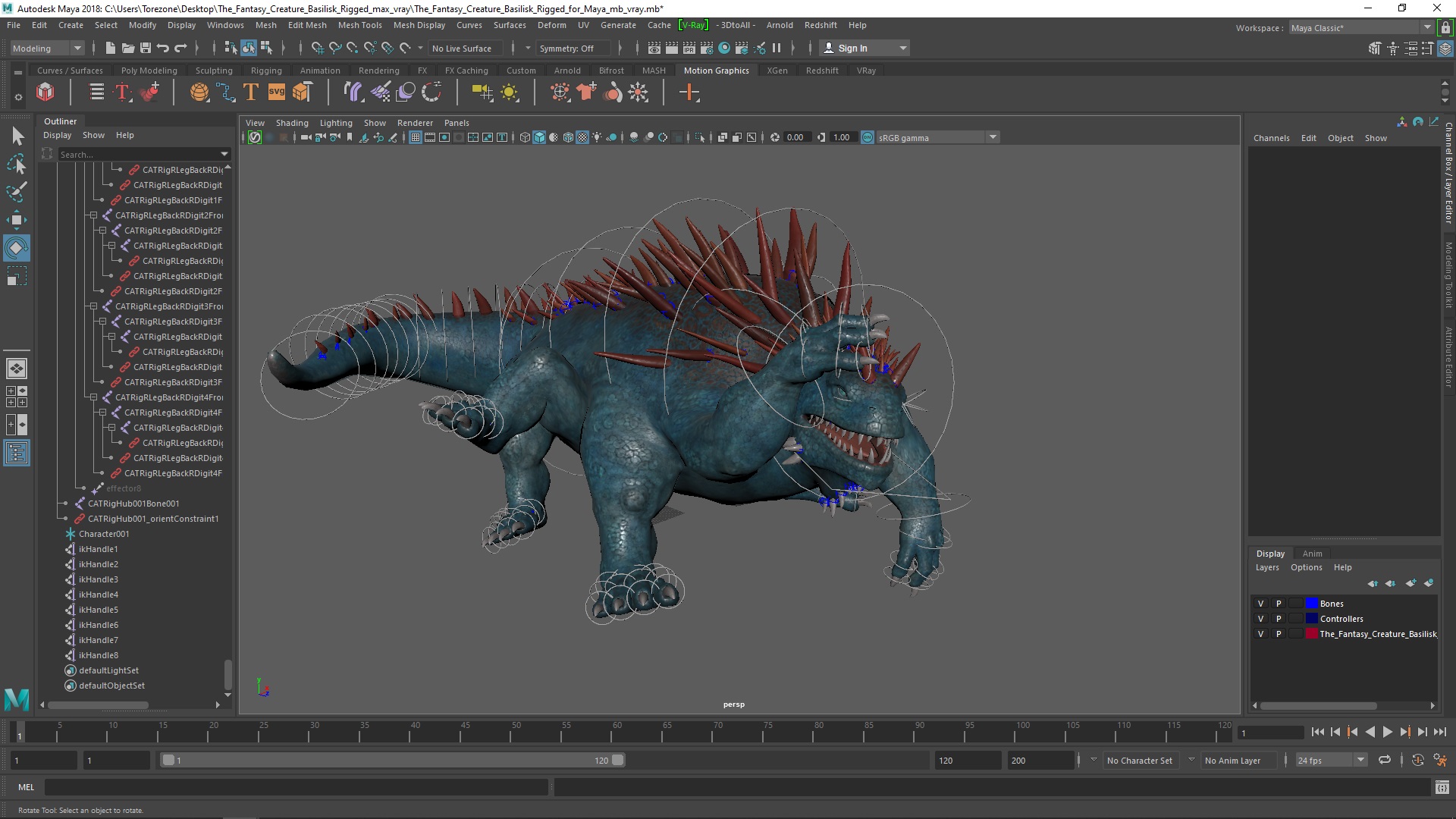Click the red swatch of Basilisk layer
This screenshot has height=819, width=1456.
coord(1312,634)
